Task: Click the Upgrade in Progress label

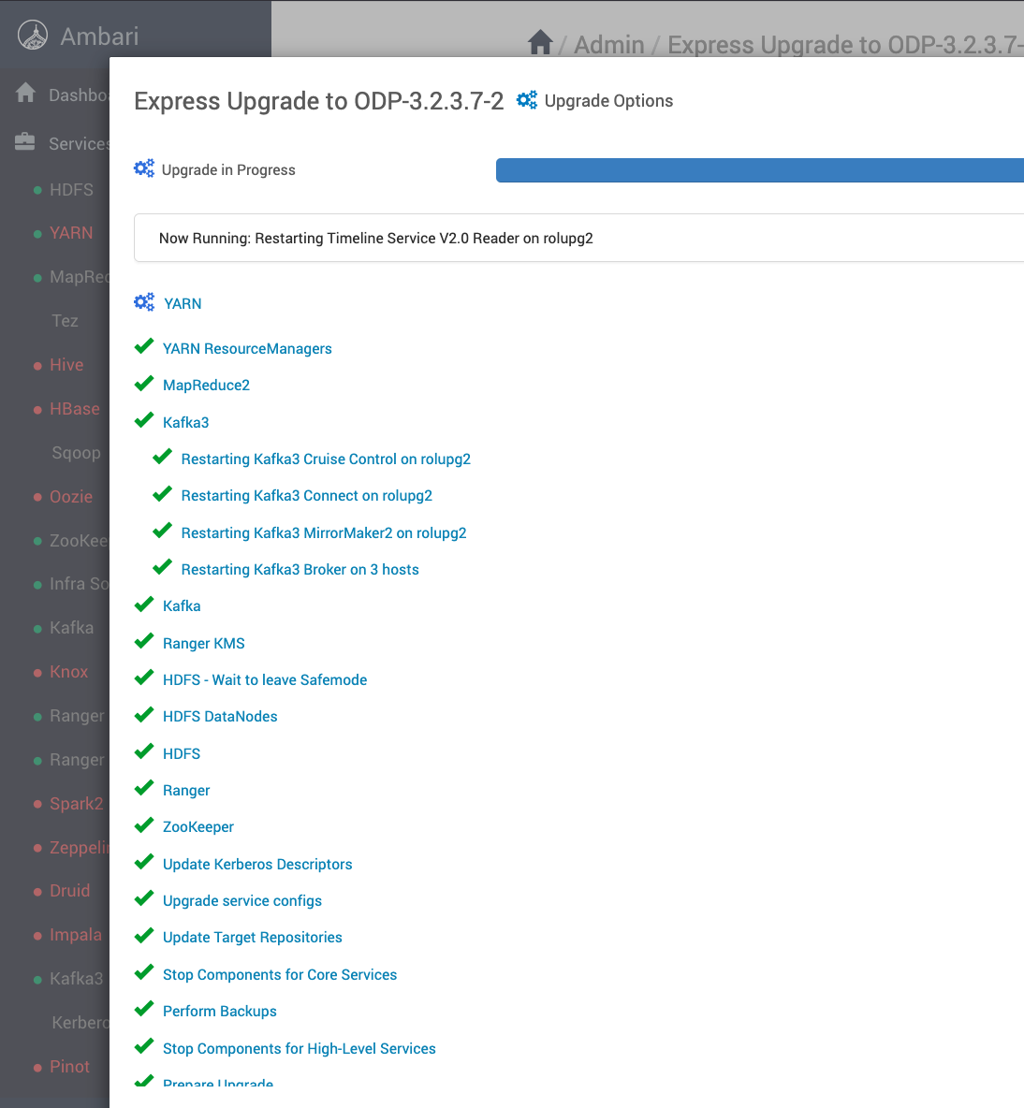Action: (x=228, y=170)
